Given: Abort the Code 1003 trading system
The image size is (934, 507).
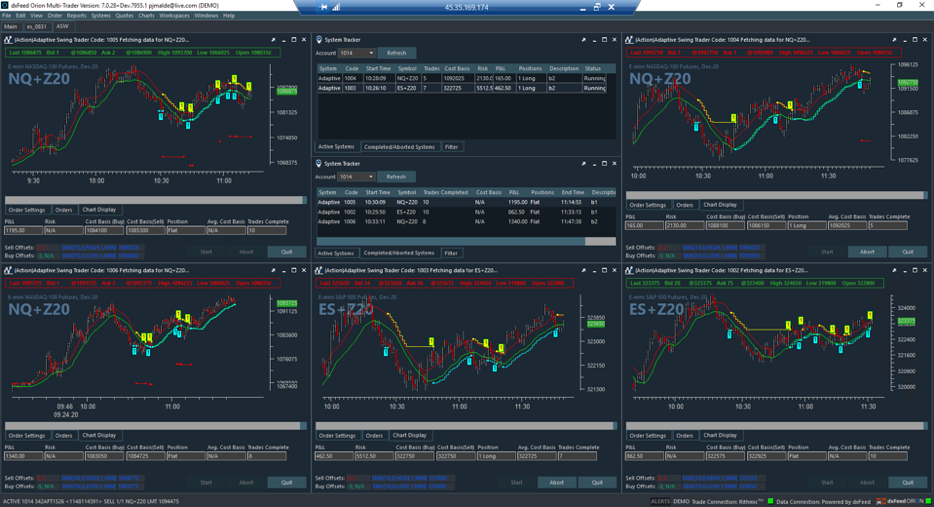Looking at the screenshot, I should pos(556,483).
